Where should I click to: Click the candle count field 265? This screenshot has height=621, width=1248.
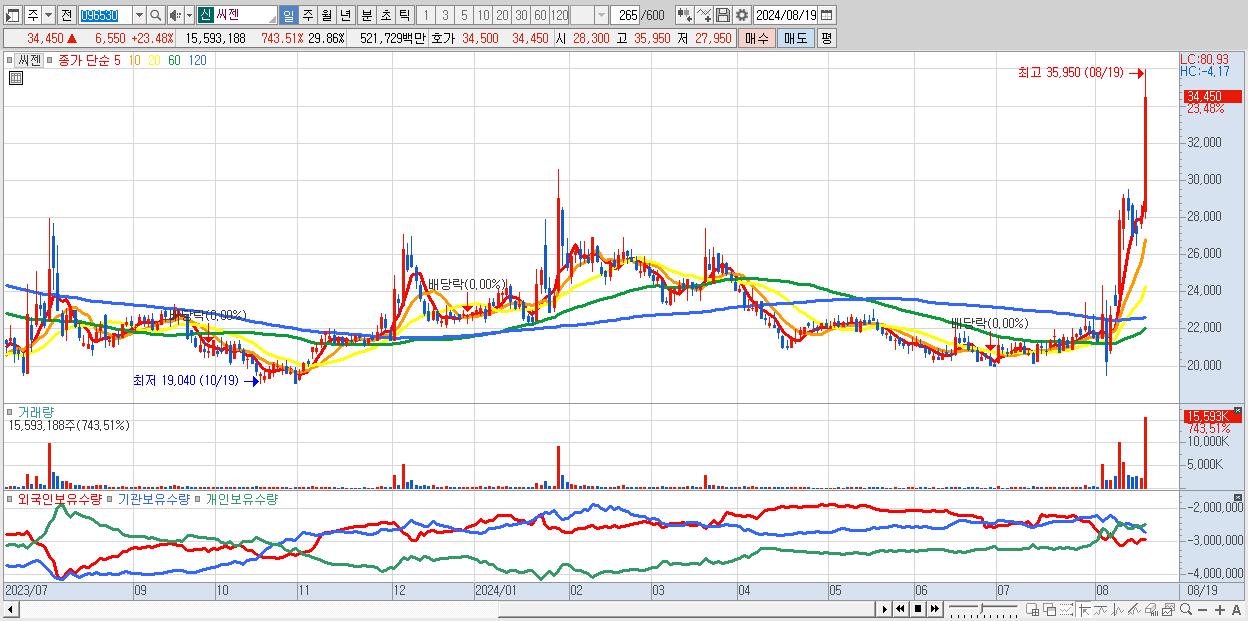[627, 15]
